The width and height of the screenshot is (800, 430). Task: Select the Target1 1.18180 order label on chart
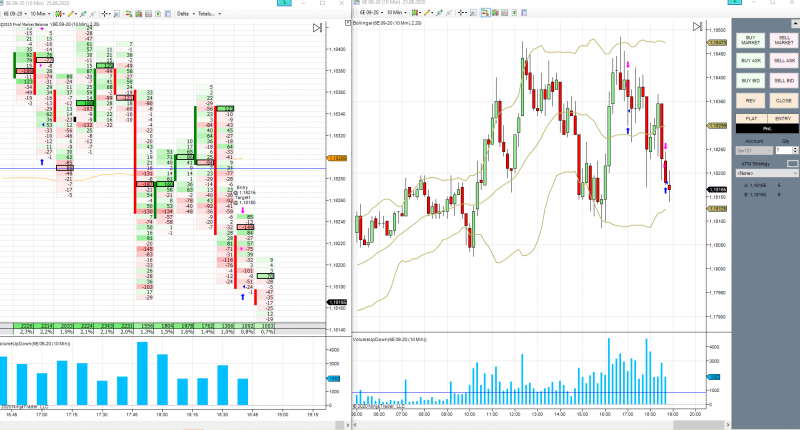(x=245, y=200)
